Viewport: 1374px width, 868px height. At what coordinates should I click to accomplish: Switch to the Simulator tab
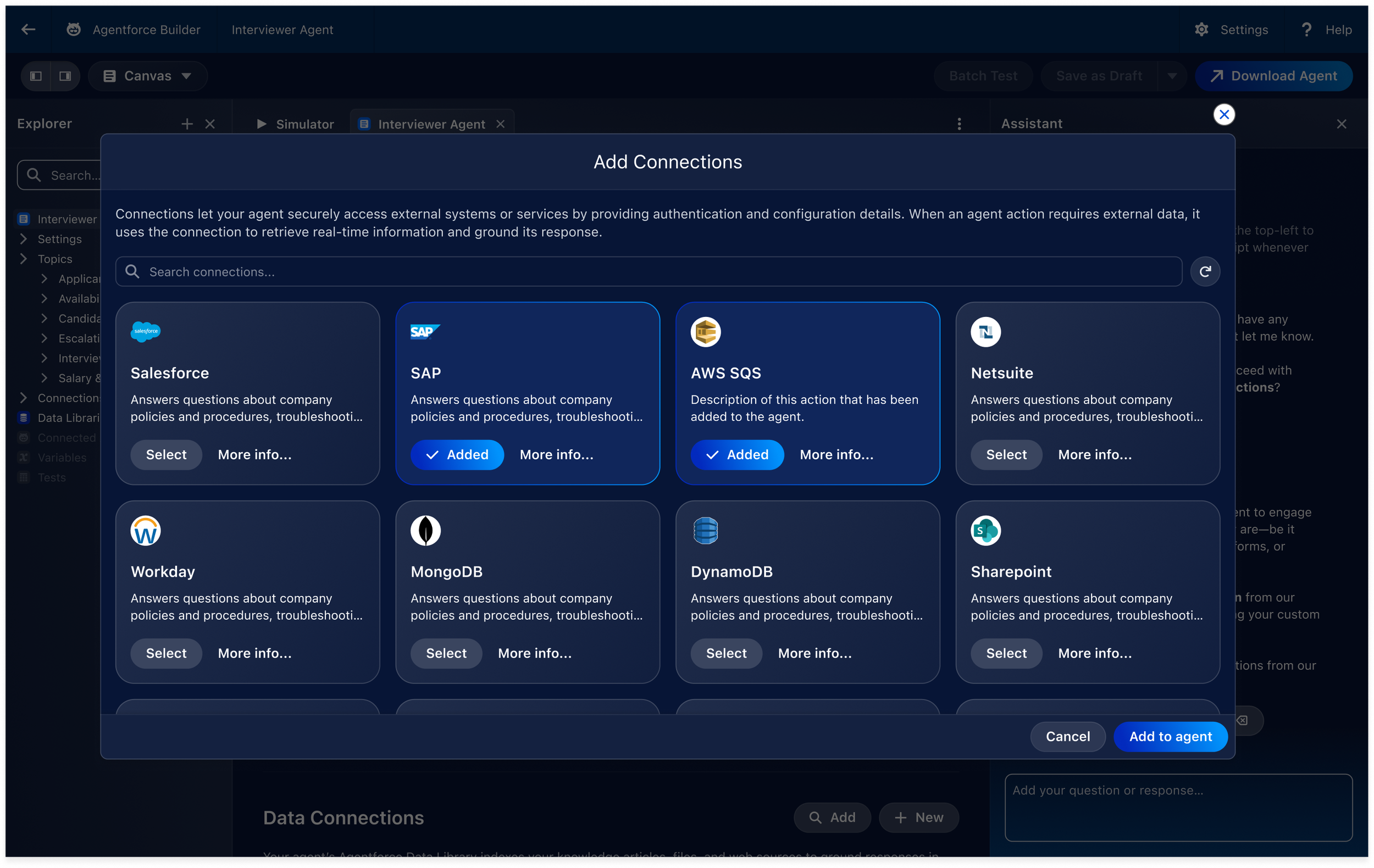pos(296,124)
